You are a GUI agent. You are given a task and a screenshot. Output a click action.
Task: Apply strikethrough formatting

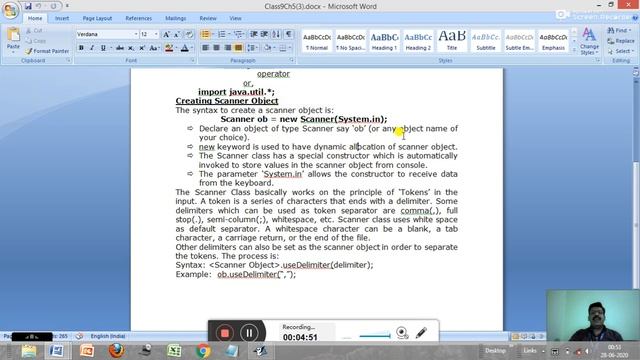click(120, 48)
